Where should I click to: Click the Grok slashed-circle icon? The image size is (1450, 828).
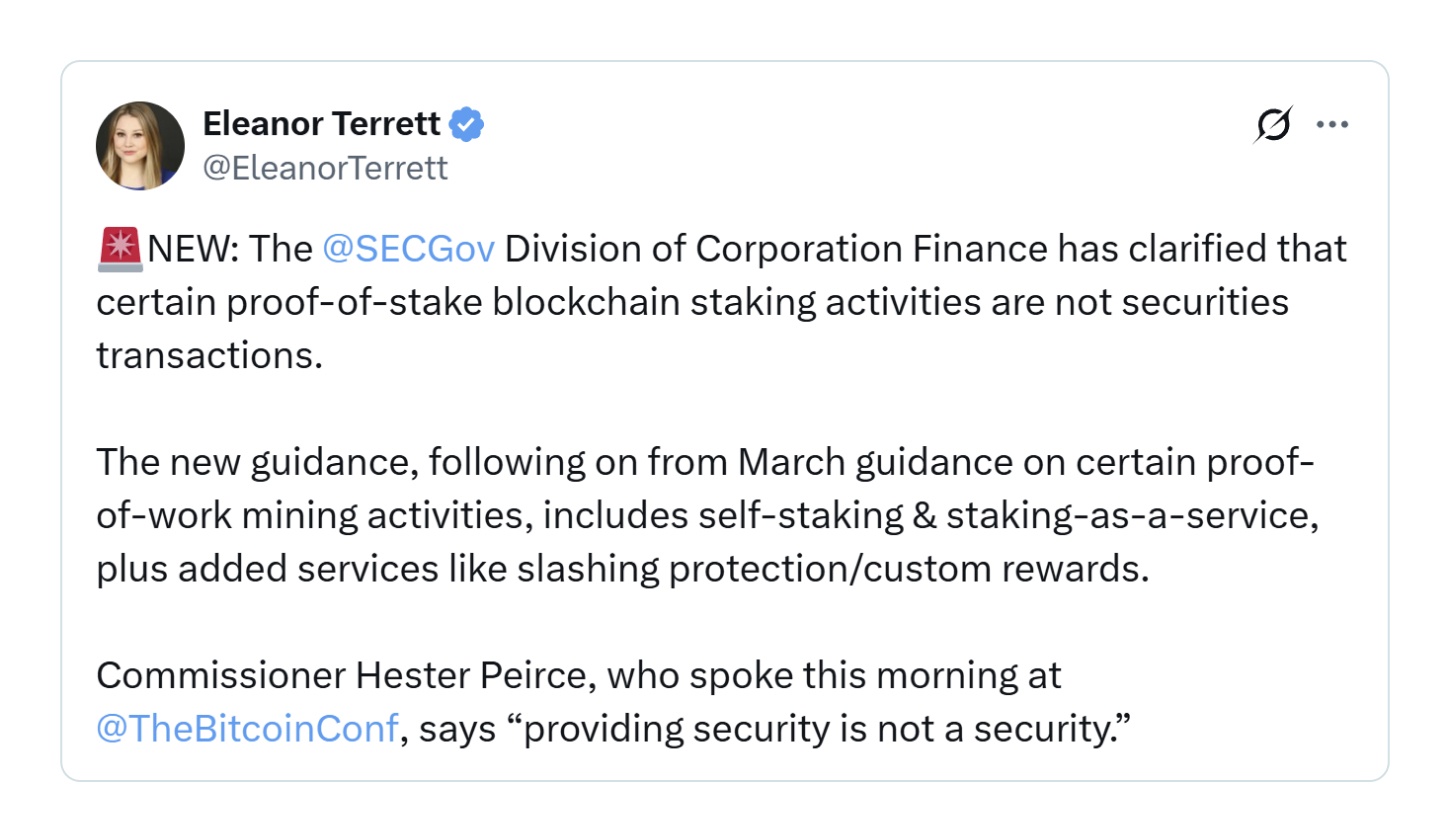pyautogui.click(x=1272, y=125)
